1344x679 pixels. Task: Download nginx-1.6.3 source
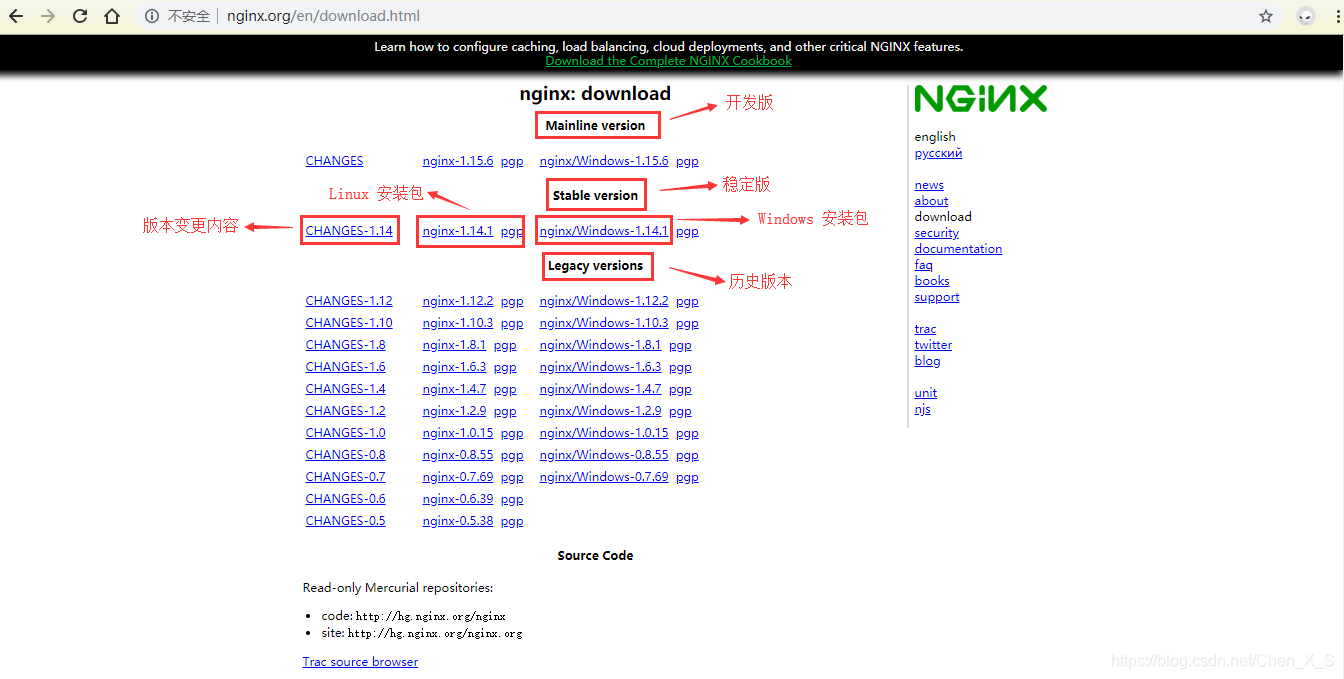[454, 367]
